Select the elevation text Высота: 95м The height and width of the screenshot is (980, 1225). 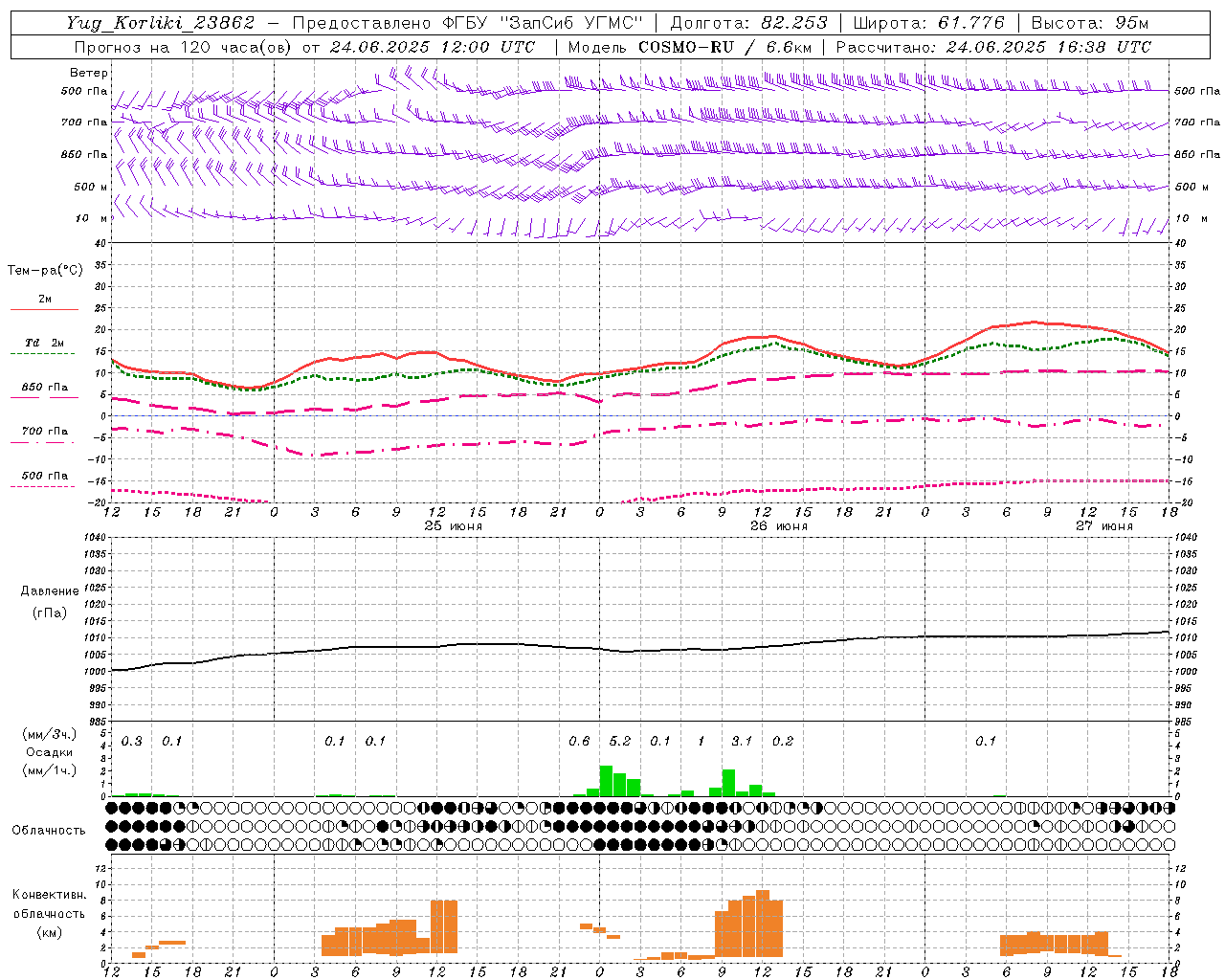[1090, 23]
